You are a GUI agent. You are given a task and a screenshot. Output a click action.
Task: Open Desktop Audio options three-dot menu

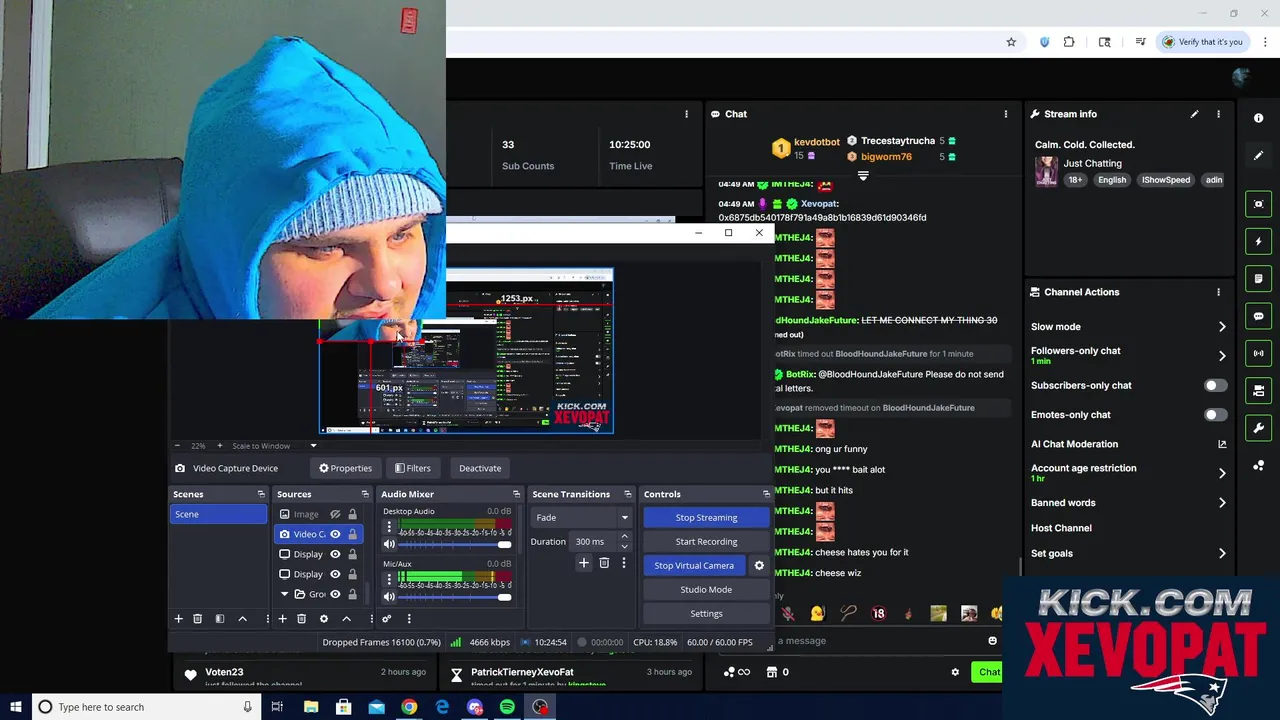[x=389, y=527]
